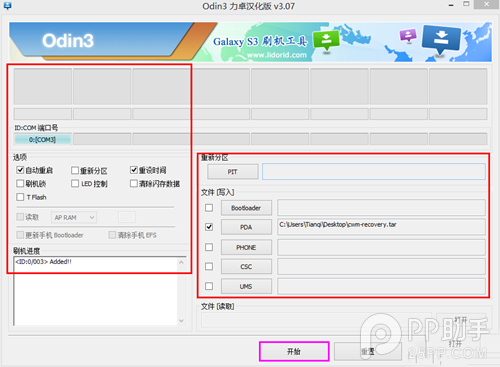Close the Odin3 window
This screenshot has width=500, height=367.
486,4
